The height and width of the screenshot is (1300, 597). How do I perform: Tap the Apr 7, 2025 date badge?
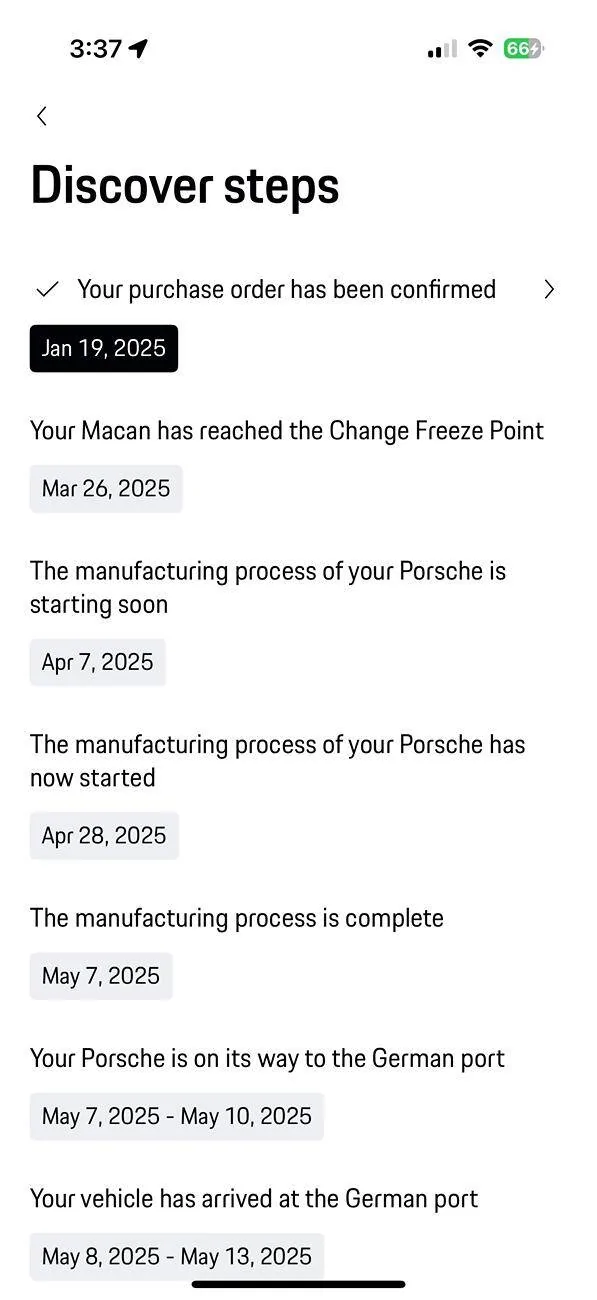click(98, 662)
